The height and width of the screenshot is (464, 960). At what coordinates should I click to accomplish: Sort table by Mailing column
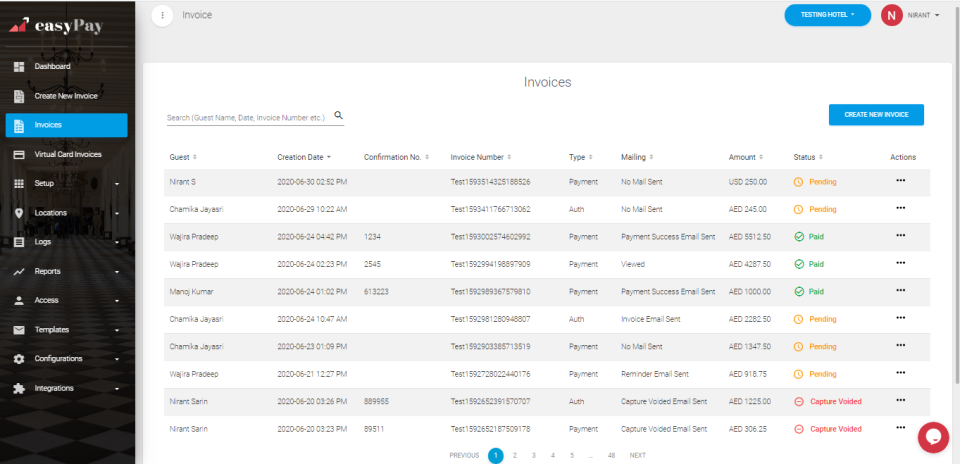click(637, 157)
